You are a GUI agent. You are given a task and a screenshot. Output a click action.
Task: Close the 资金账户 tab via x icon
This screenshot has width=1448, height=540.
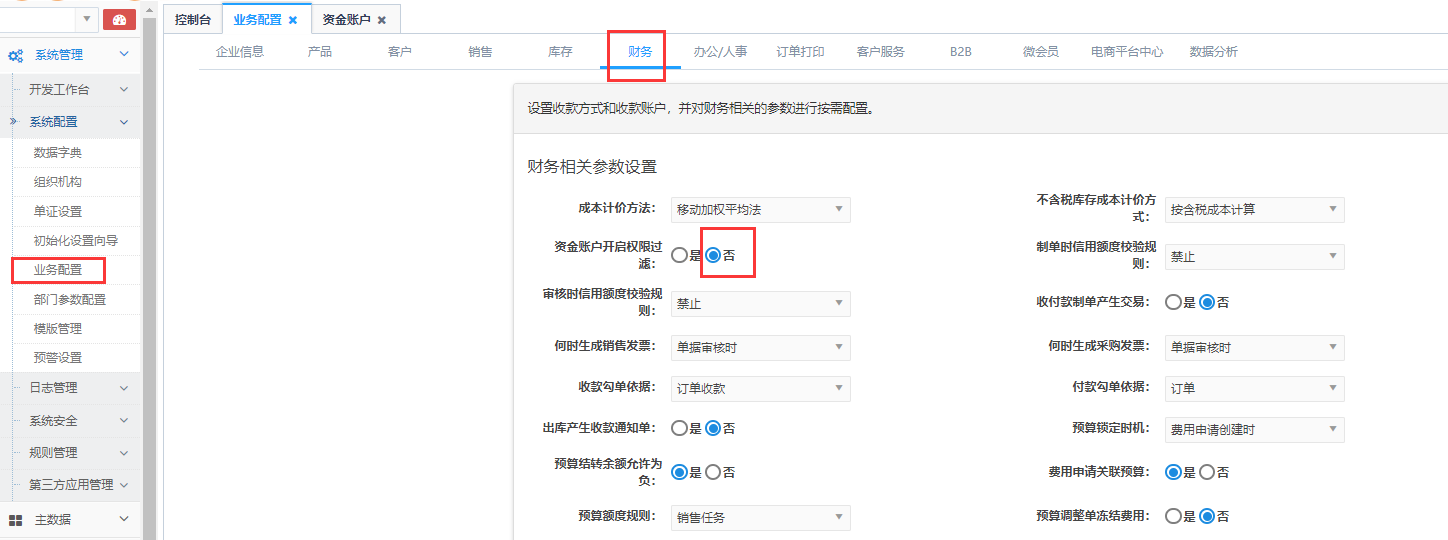pos(382,20)
